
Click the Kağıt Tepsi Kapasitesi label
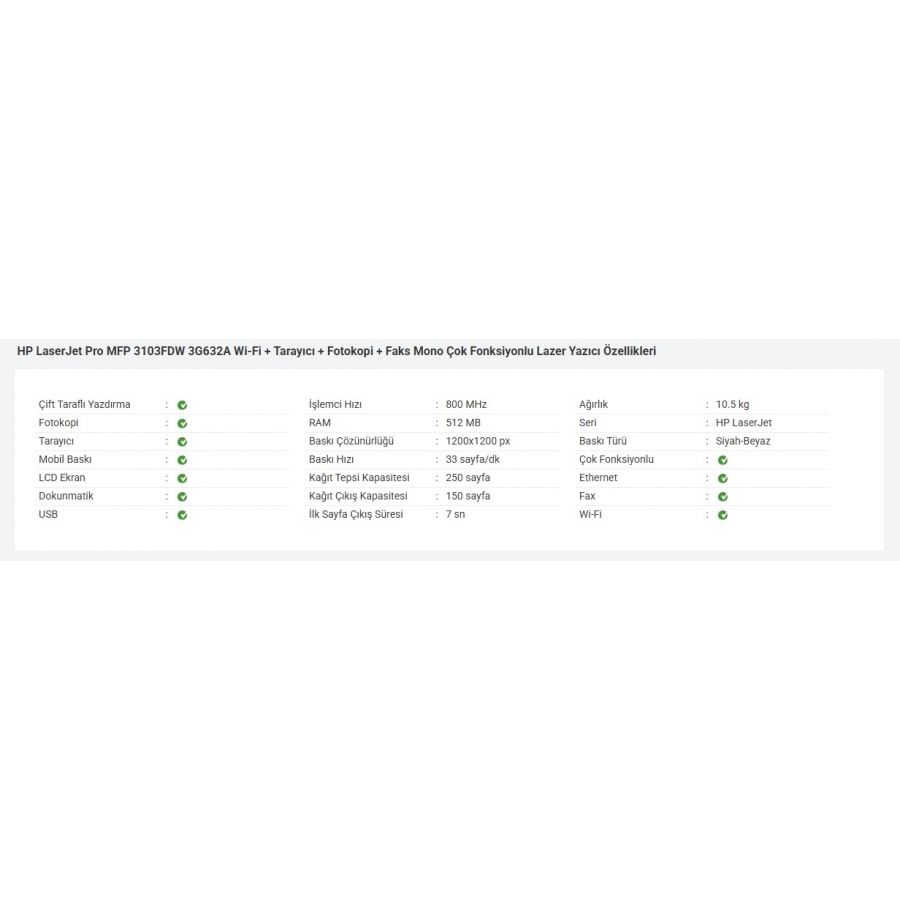(359, 477)
